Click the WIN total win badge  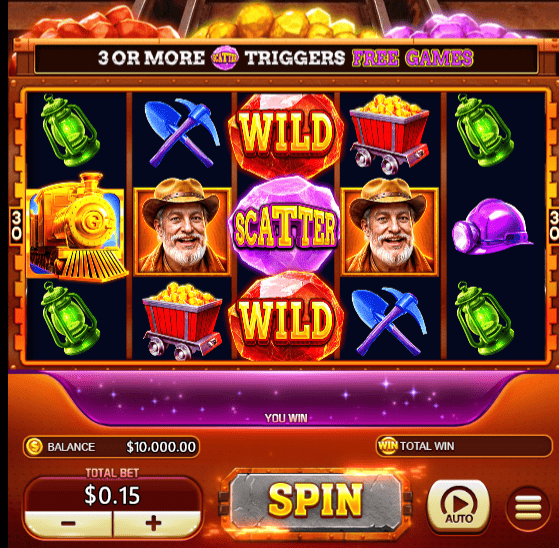tap(388, 446)
